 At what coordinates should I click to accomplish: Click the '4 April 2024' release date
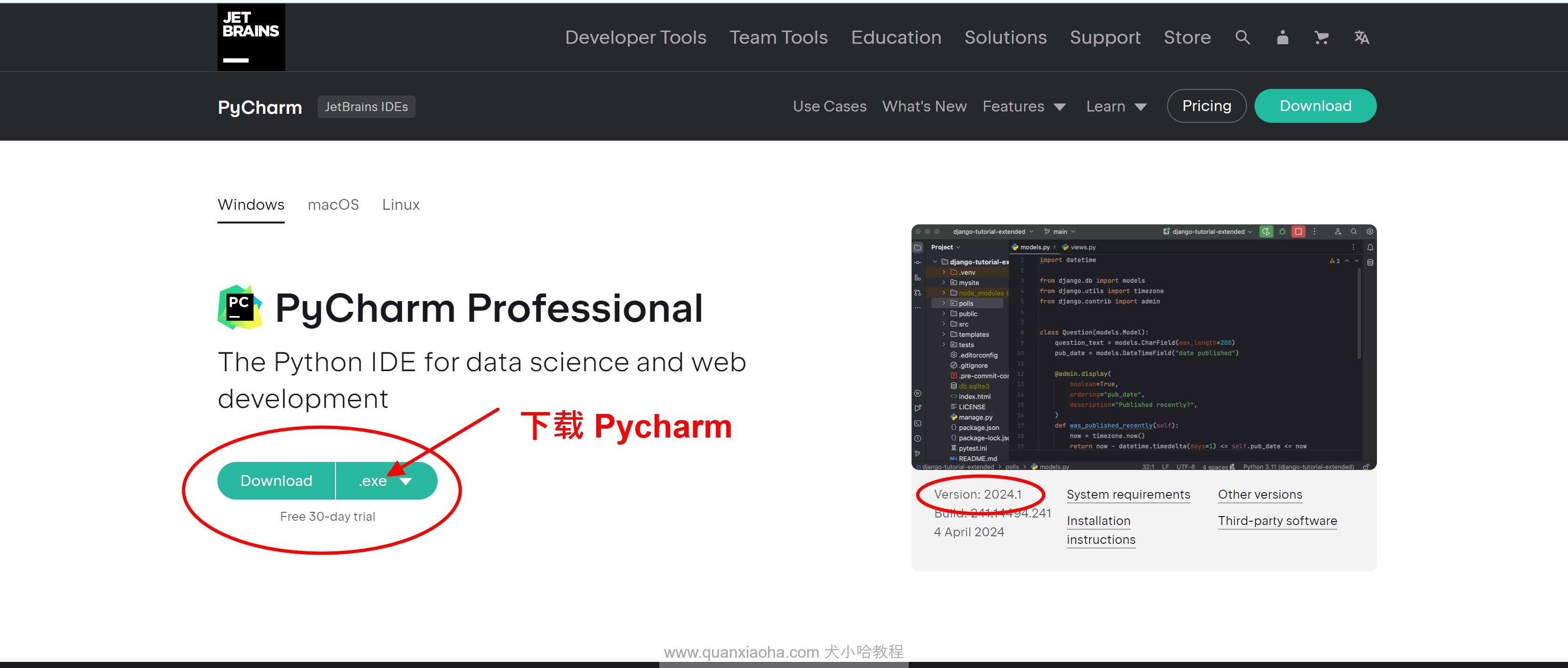(968, 532)
